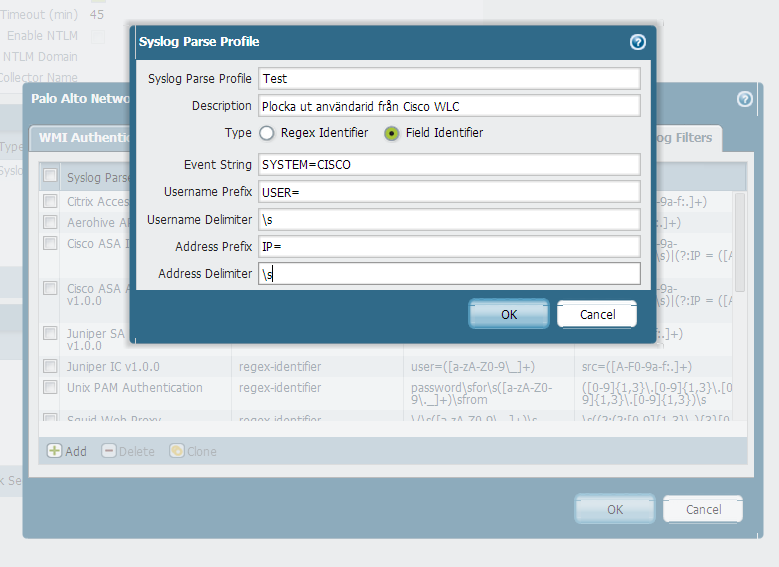Click the user= regex cell of Juniper IC

tap(473, 367)
